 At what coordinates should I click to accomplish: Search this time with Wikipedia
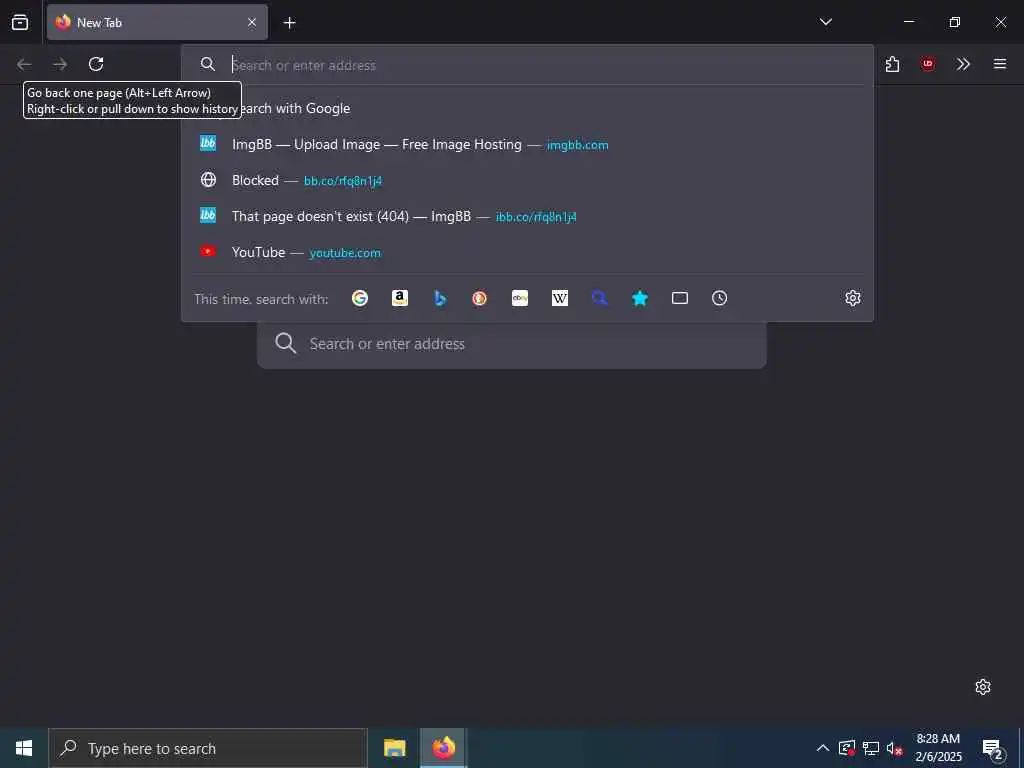click(560, 298)
